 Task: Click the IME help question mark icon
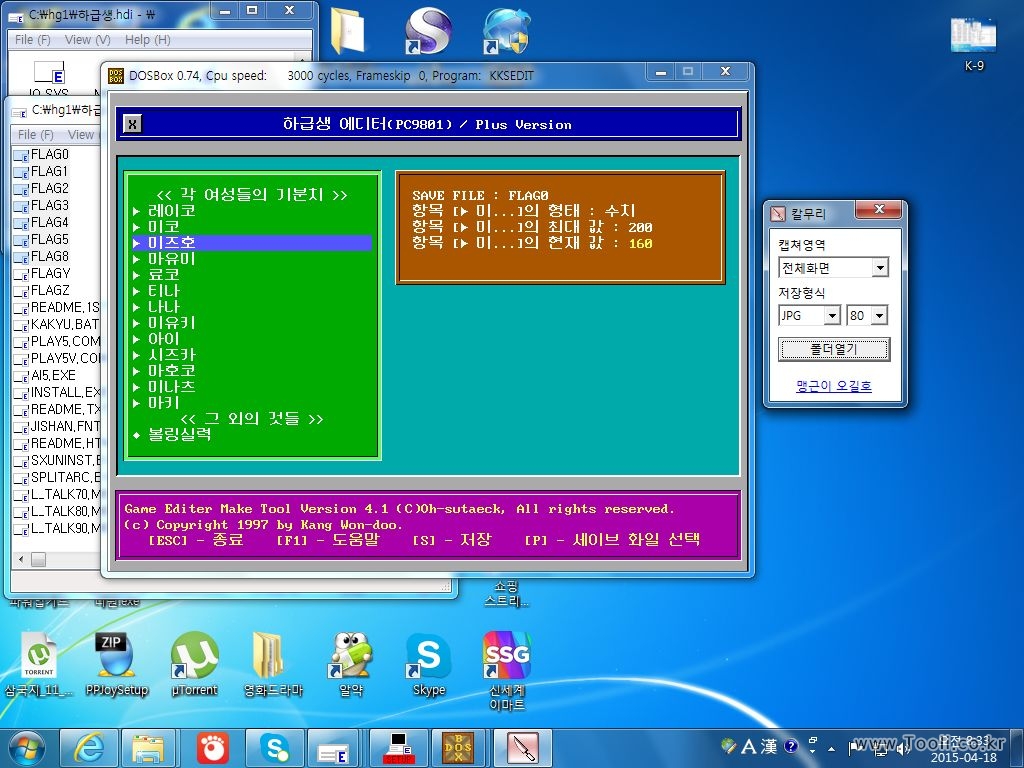pyautogui.click(x=790, y=746)
